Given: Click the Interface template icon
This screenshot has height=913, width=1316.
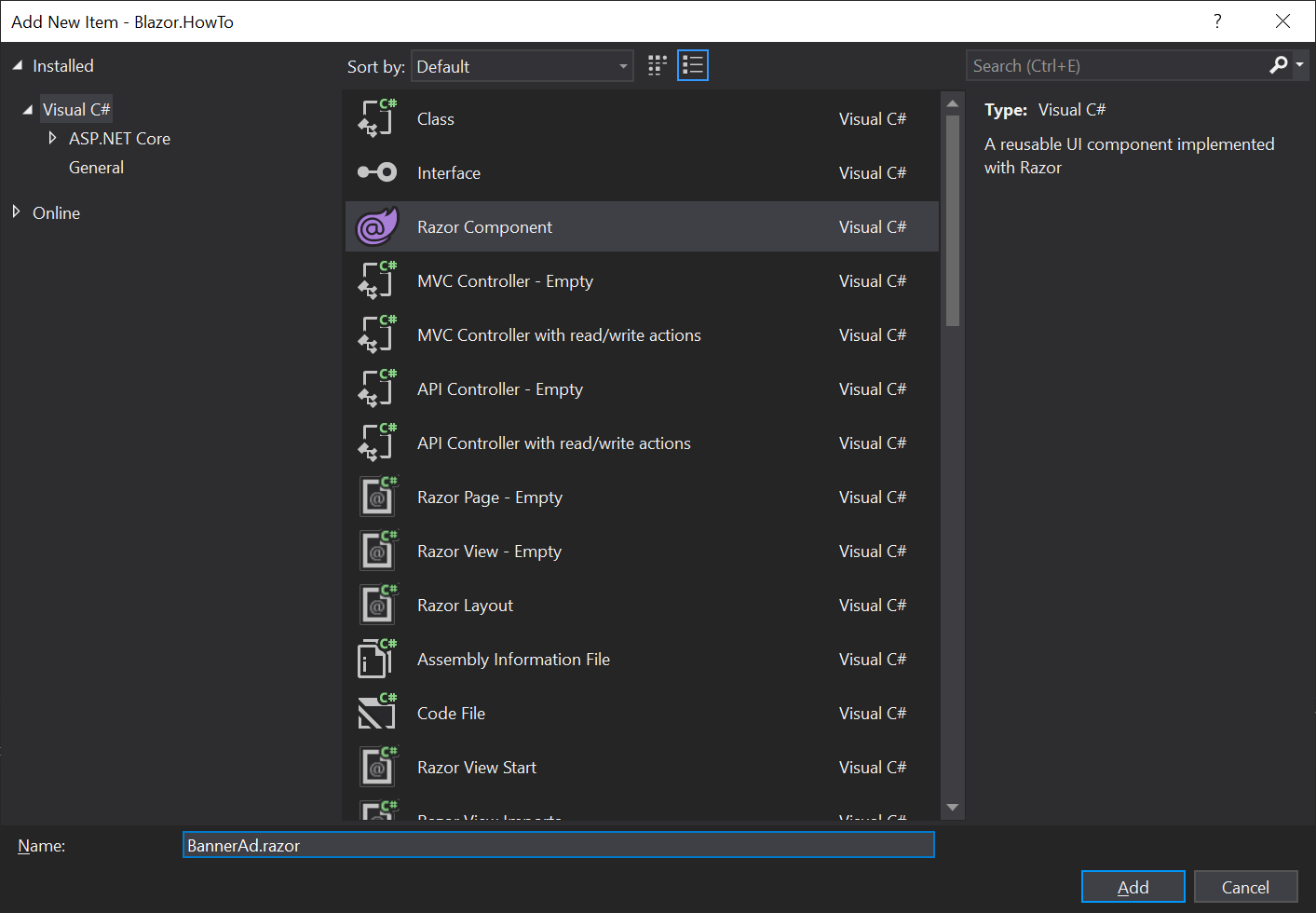Looking at the screenshot, I should click(x=376, y=172).
